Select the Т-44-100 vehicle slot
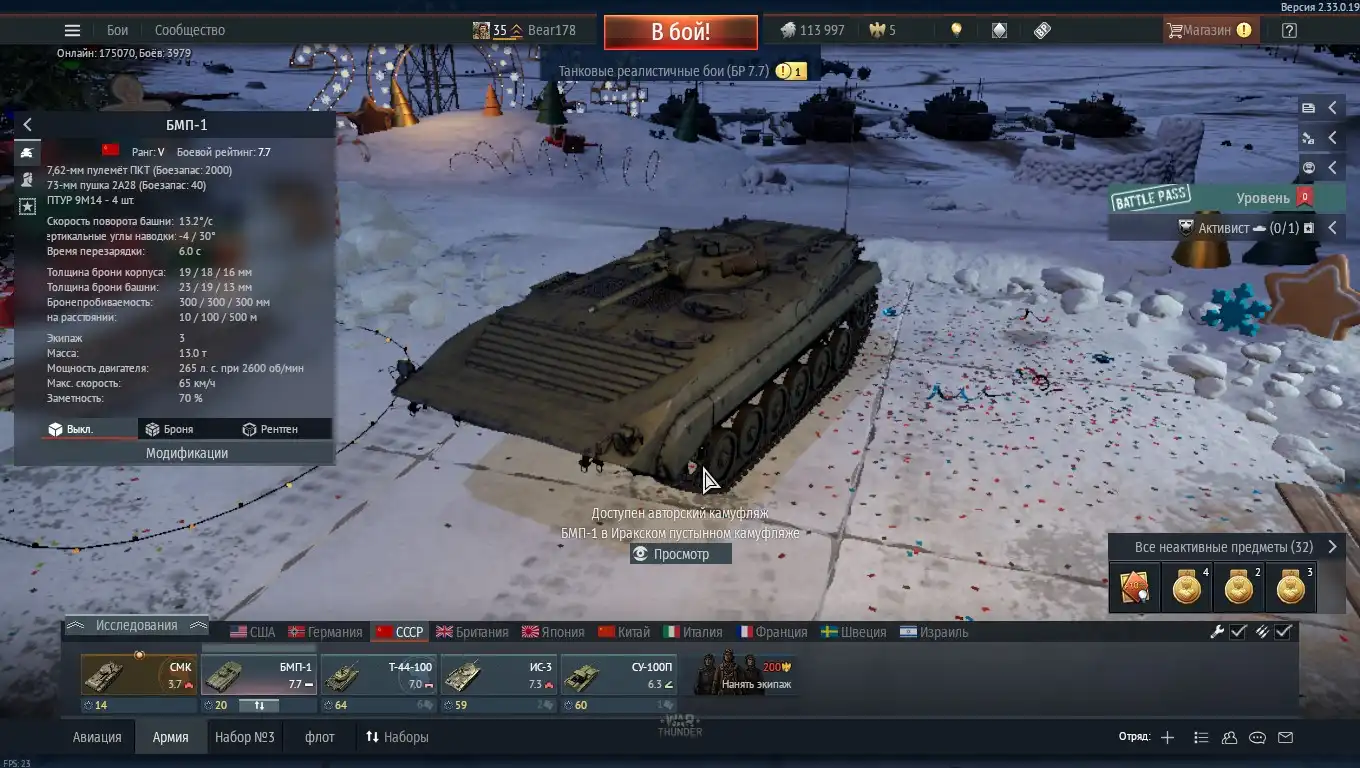 [378, 675]
